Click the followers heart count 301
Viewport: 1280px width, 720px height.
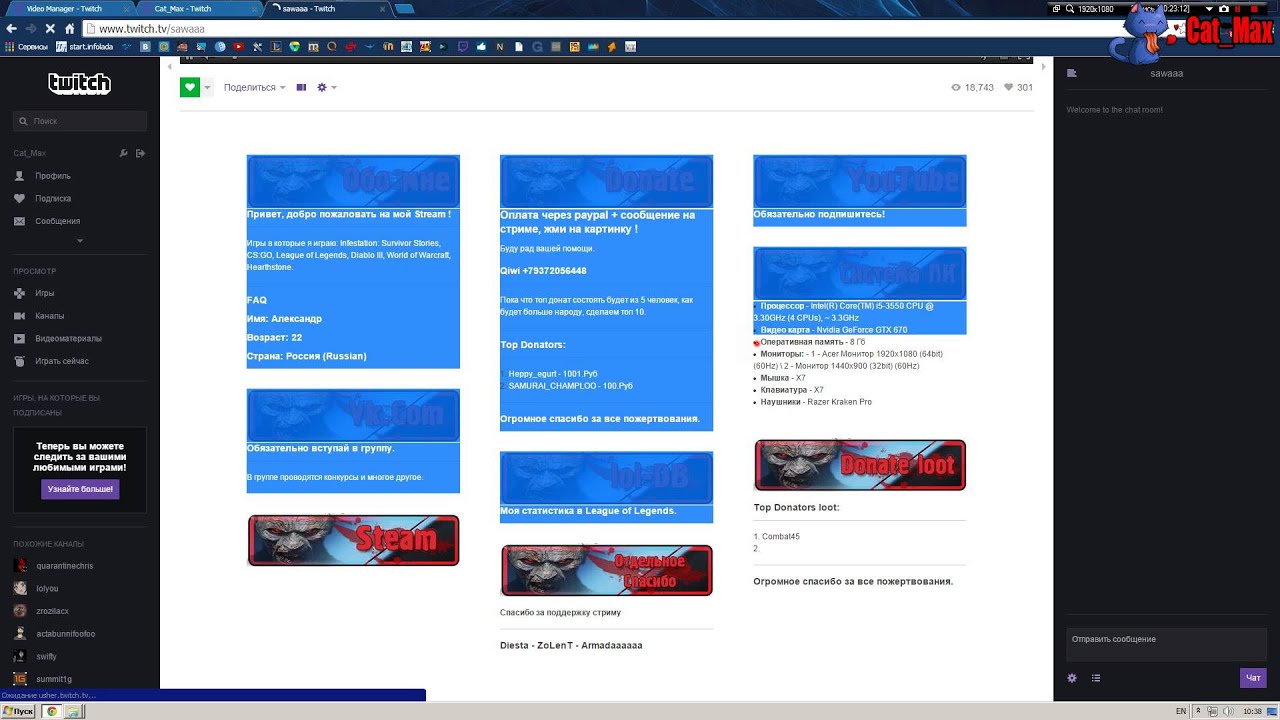(x=1019, y=88)
